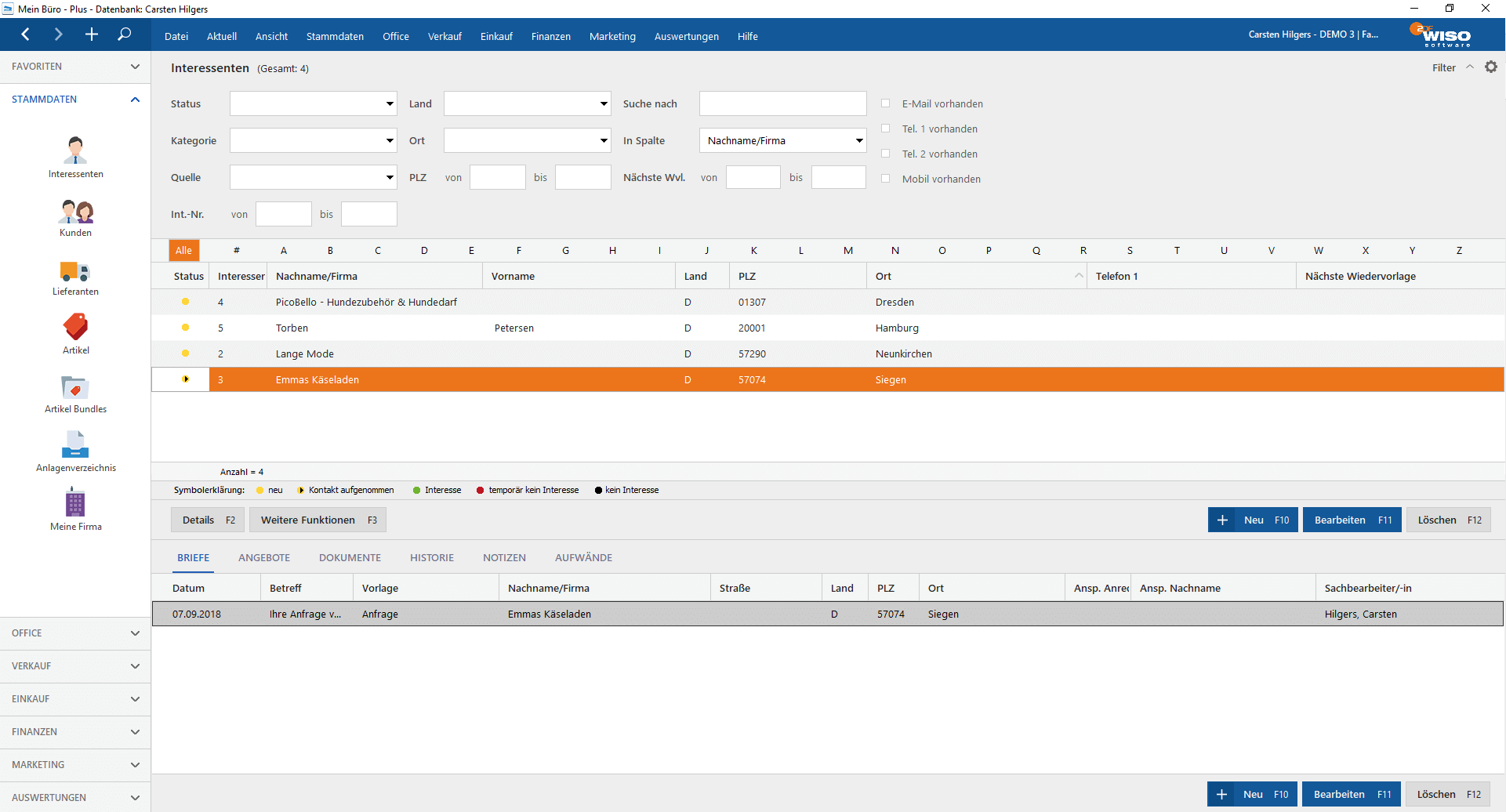
Task: Enable the E-Mail vorhanden checkbox
Action: (x=885, y=103)
